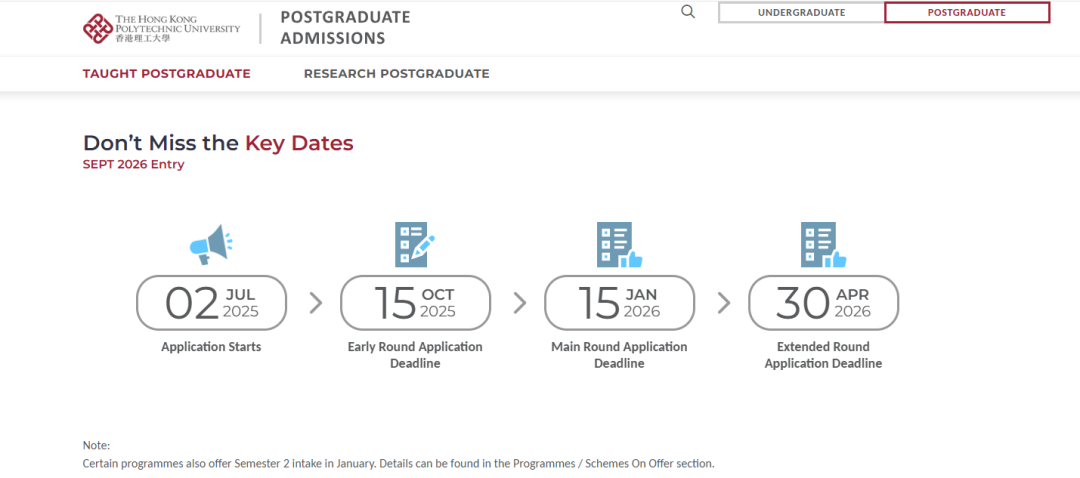The height and width of the screenshot is (478, 1080).
Task: Select the 30 APR 2026 date box
Action: point(823,303)
